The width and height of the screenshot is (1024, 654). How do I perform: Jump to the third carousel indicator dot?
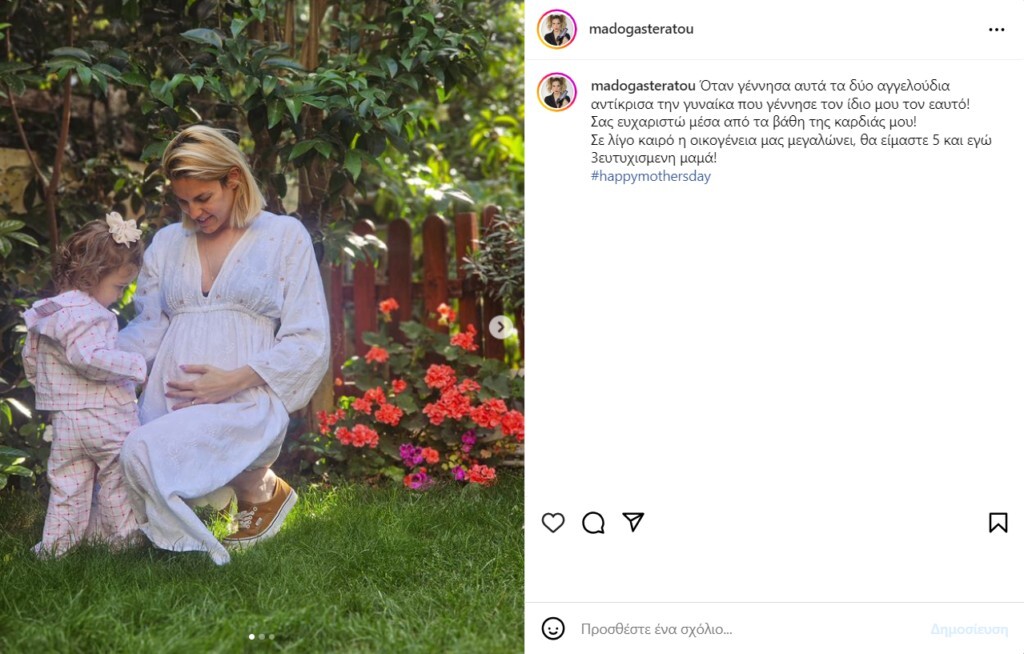(272, 636)
